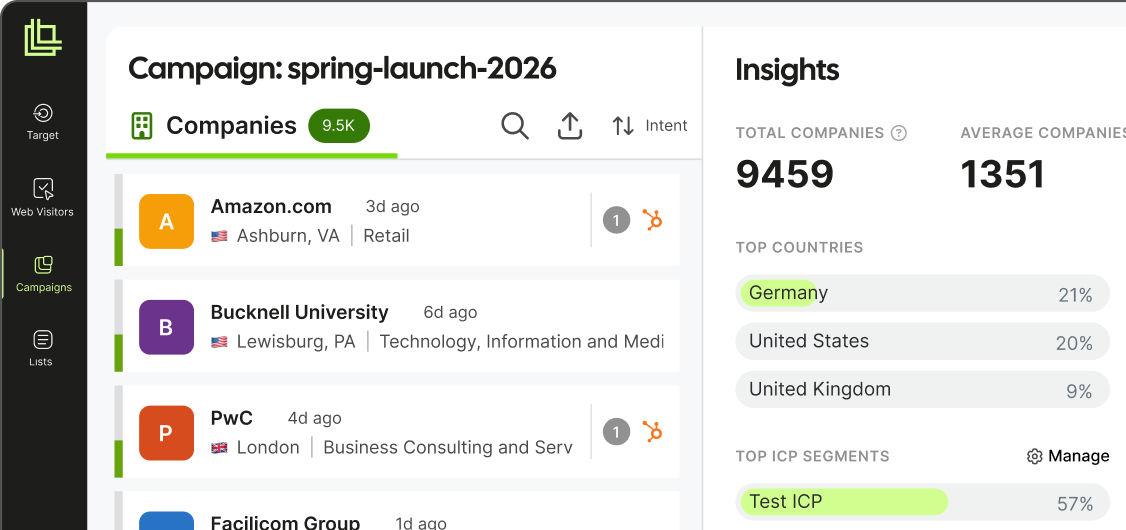Click the Germany 21% percentage value
Image resolution: width=1126 pixels, height=530 pixels.
1075,295
